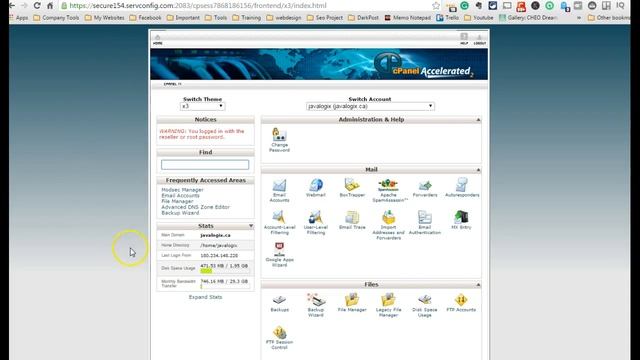This screenshot has height=360, width=640.
Task: Open the Trello bookmark
Action: 448,18
